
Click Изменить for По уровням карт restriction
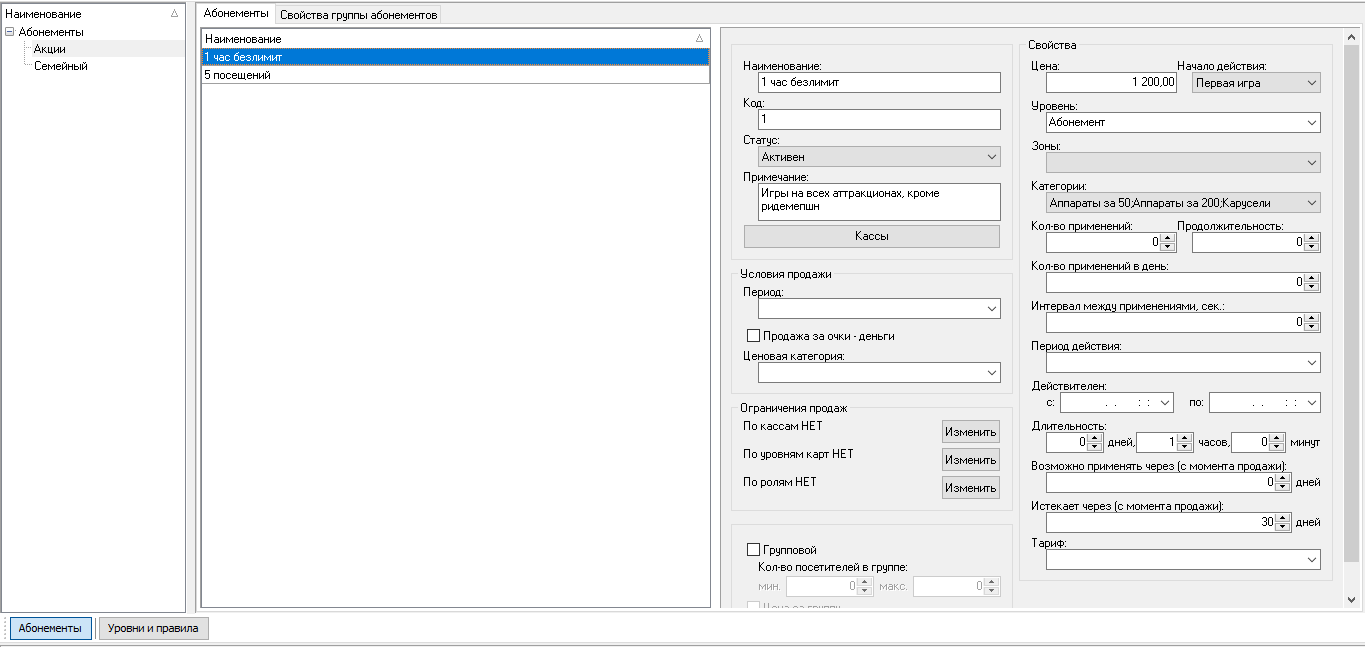[970, 460]
